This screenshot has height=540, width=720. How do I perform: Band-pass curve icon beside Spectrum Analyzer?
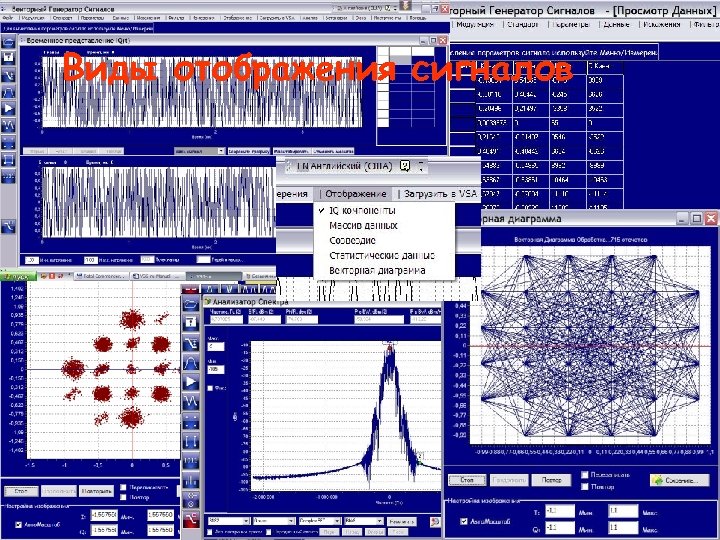(x=191, y=362)
